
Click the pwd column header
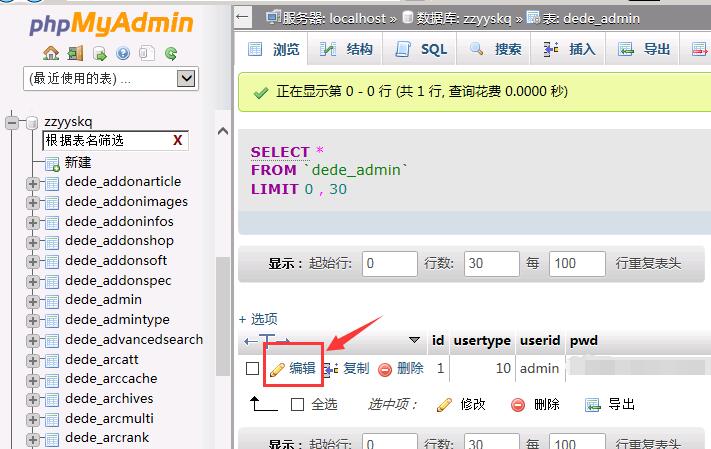pyautogui.click(x=584, y=341)
